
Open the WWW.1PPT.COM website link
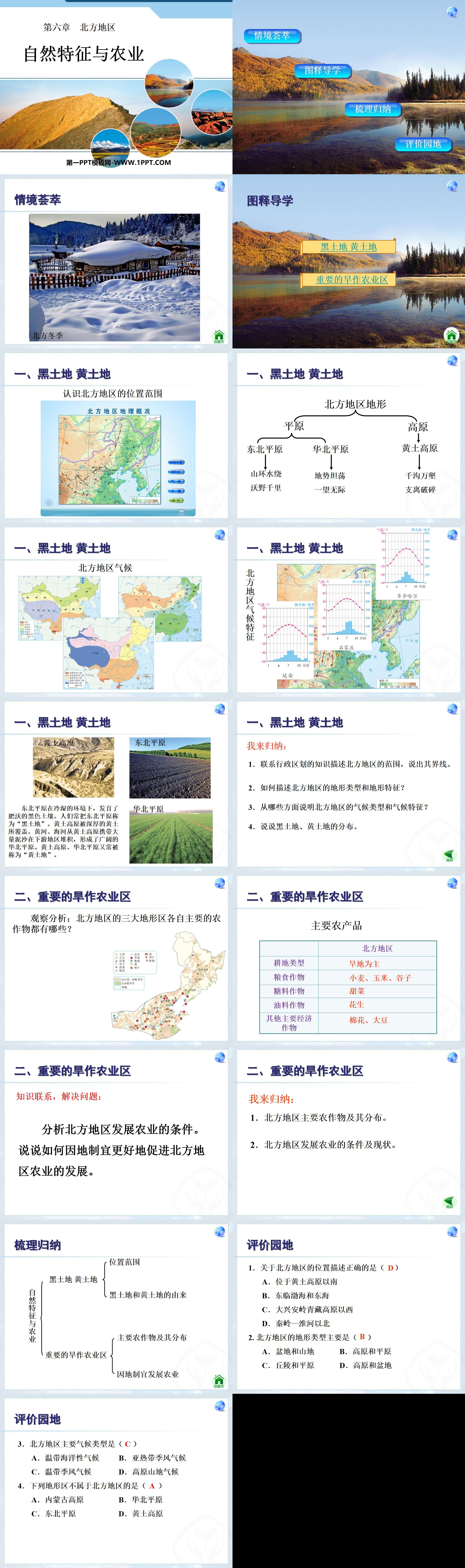116,162
